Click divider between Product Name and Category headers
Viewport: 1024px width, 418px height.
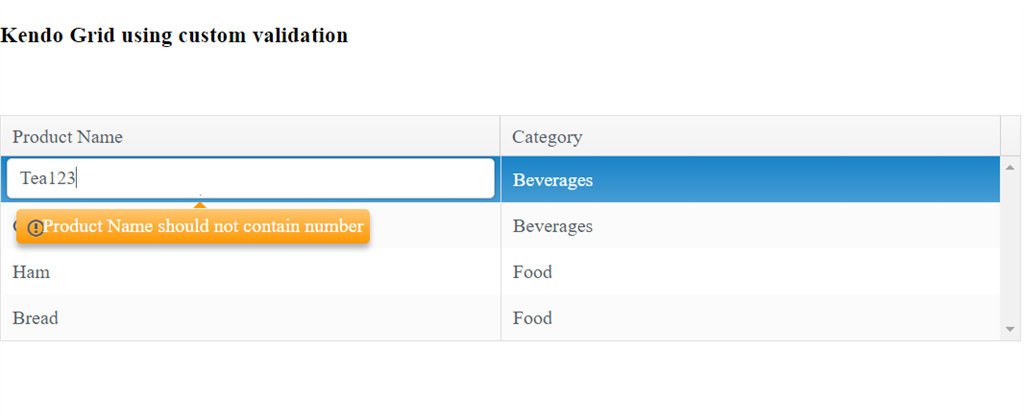[x=500, y=136]
